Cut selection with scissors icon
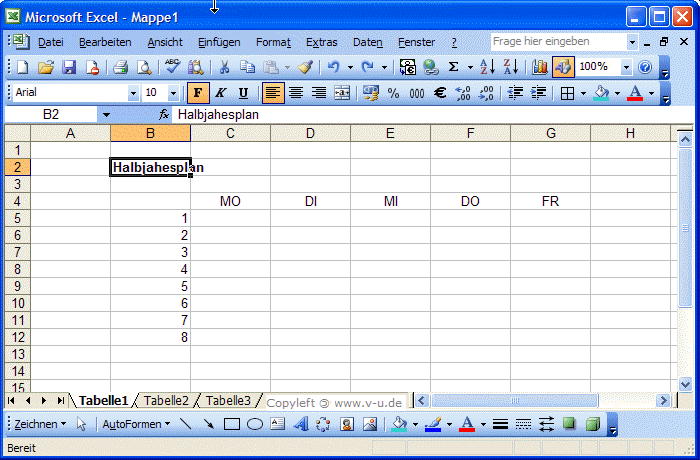 pyautogui.click(x=224, y=67)
